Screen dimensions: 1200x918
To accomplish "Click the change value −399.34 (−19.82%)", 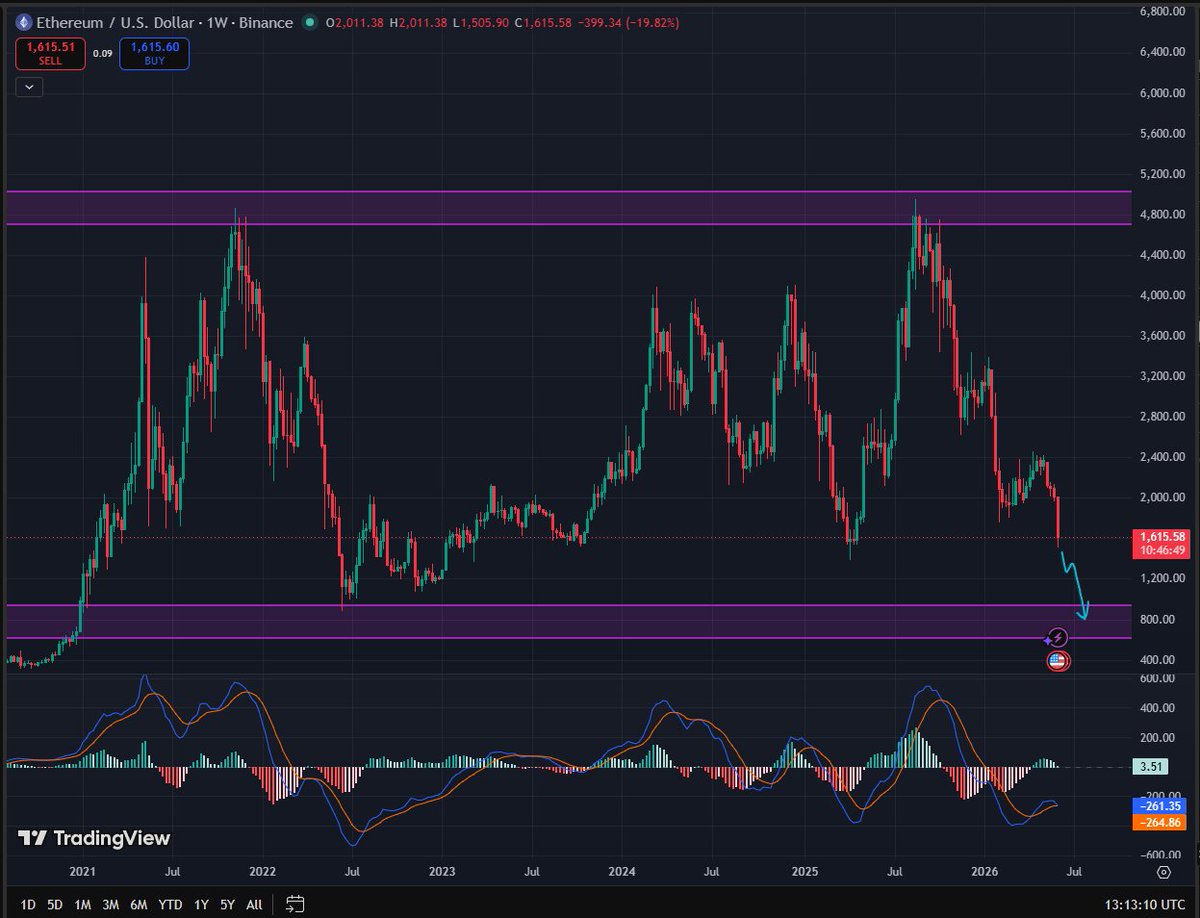I will click(628, 22).
